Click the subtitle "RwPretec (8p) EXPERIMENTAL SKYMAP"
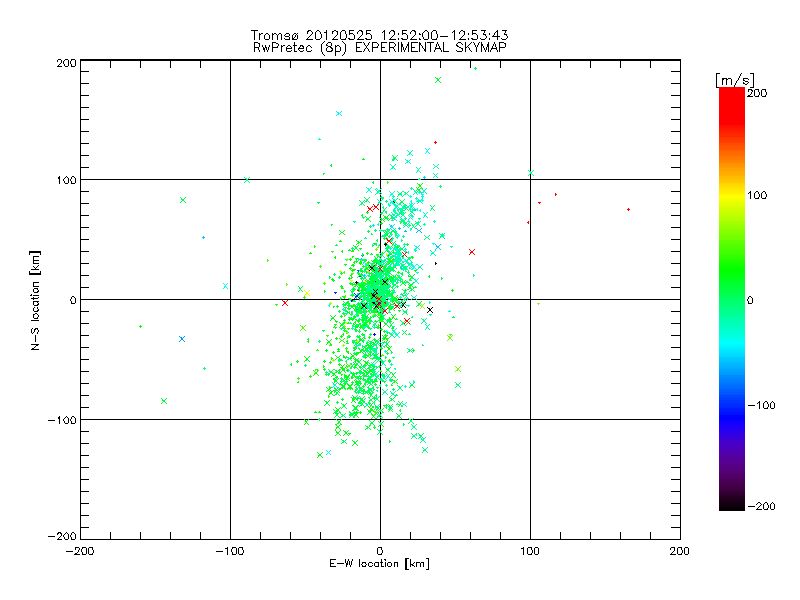800x600 pixels. pos(380,48)
